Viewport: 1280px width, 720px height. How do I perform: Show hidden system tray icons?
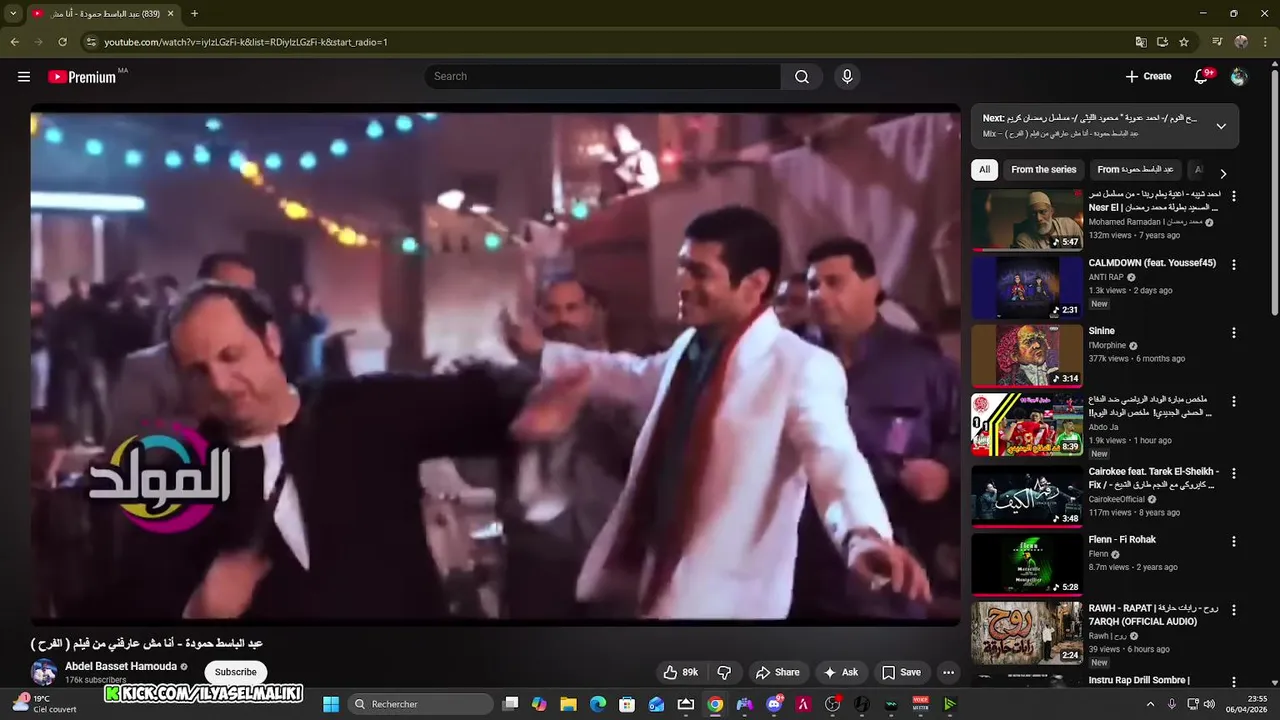click(x=1150, y=704)
